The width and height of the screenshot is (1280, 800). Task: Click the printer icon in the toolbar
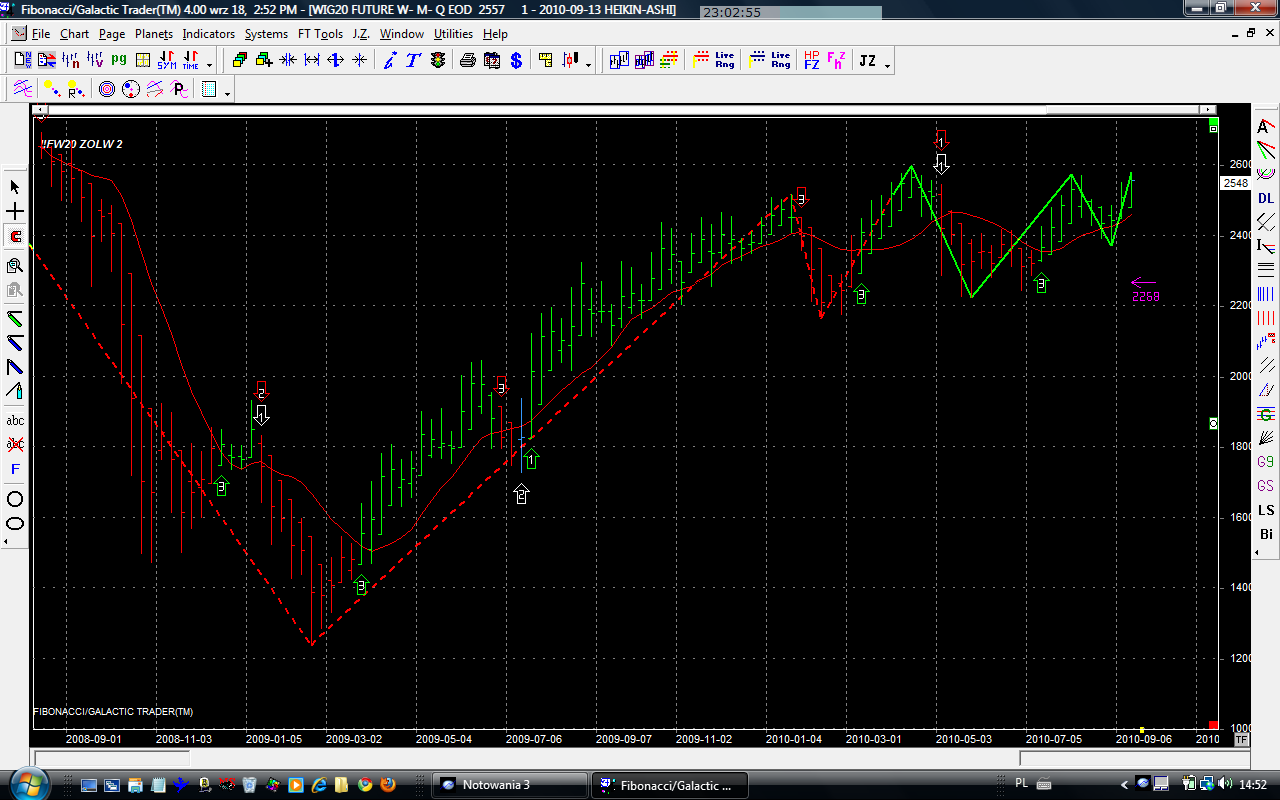(467, 61)
